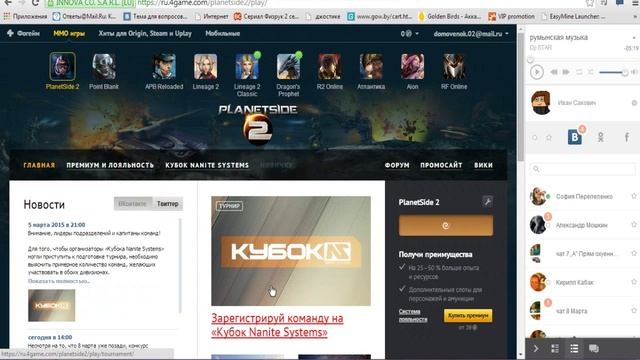
Task: Collapse sidebar with the arrow icon
Action: click(536, 349)
